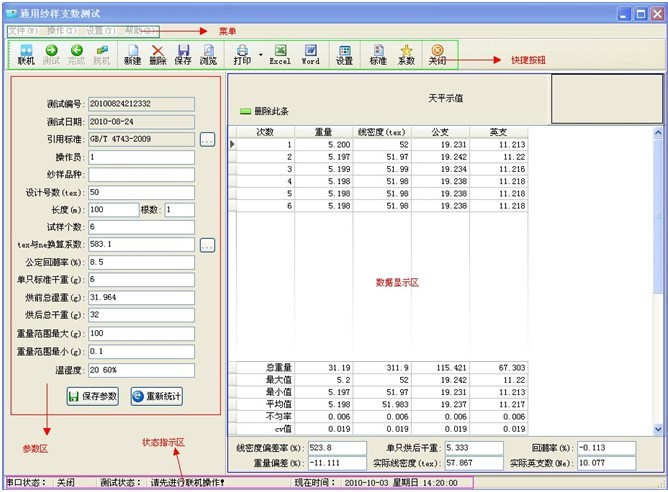Open the browse button next to tex与ne换算系数

pos(207,244)
